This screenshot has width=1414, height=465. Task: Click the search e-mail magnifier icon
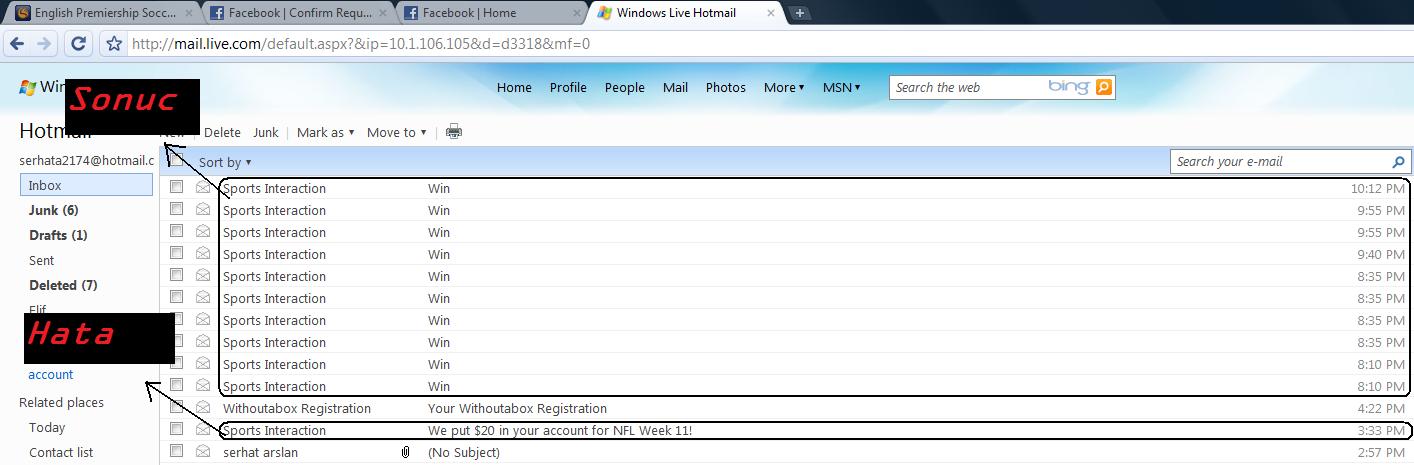click(1398, 161)
